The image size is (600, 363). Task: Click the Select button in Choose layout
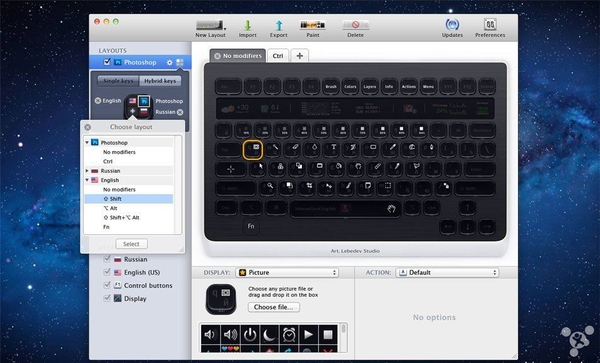click(131, 244)
